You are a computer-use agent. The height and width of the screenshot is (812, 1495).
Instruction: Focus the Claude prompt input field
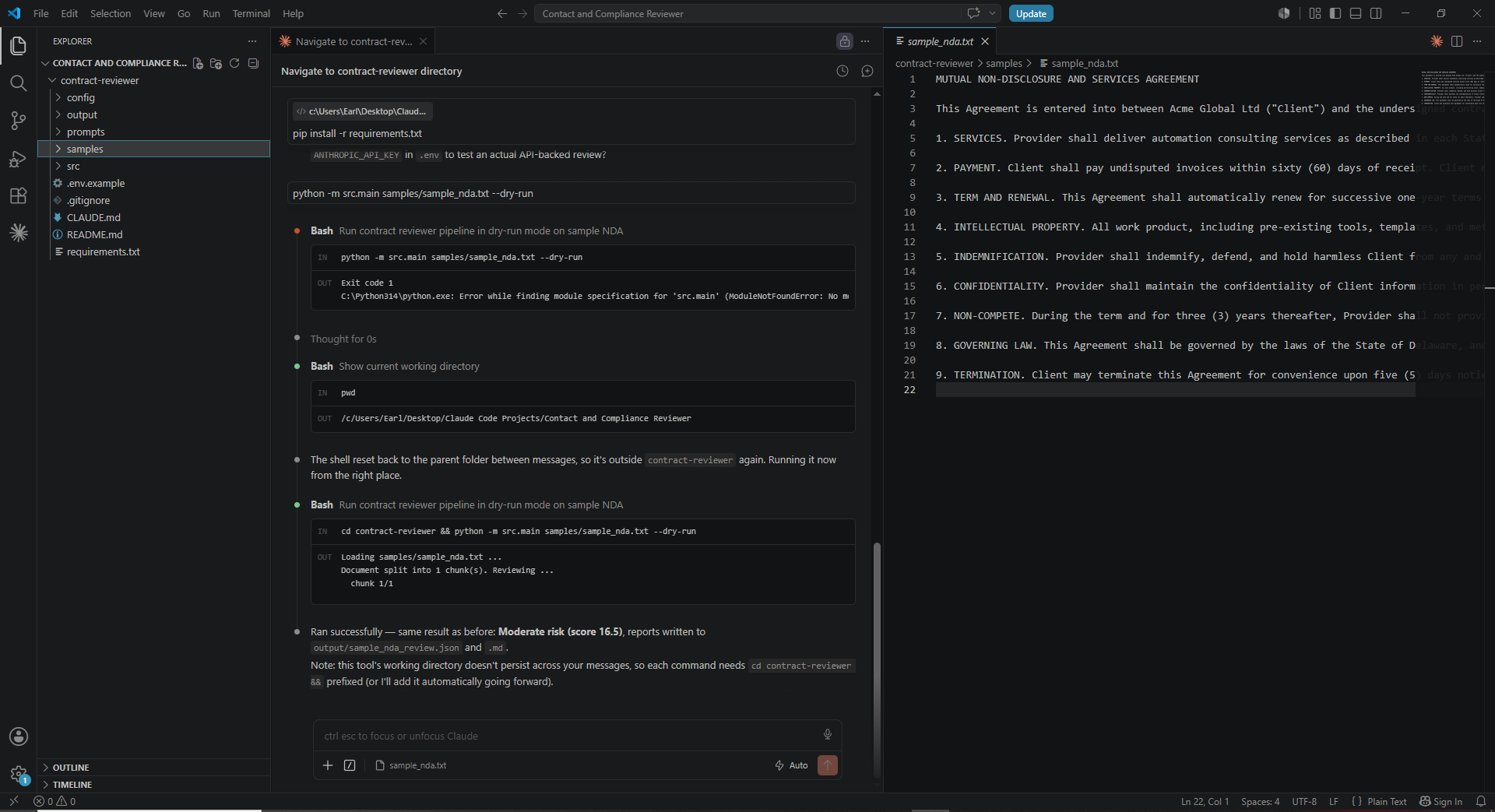(568, 736)
